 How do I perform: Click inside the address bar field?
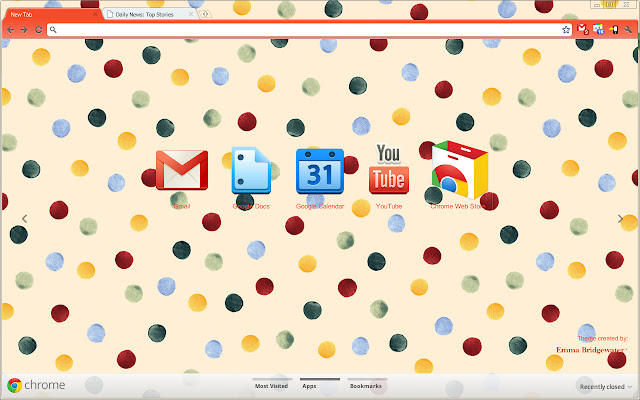308,29
